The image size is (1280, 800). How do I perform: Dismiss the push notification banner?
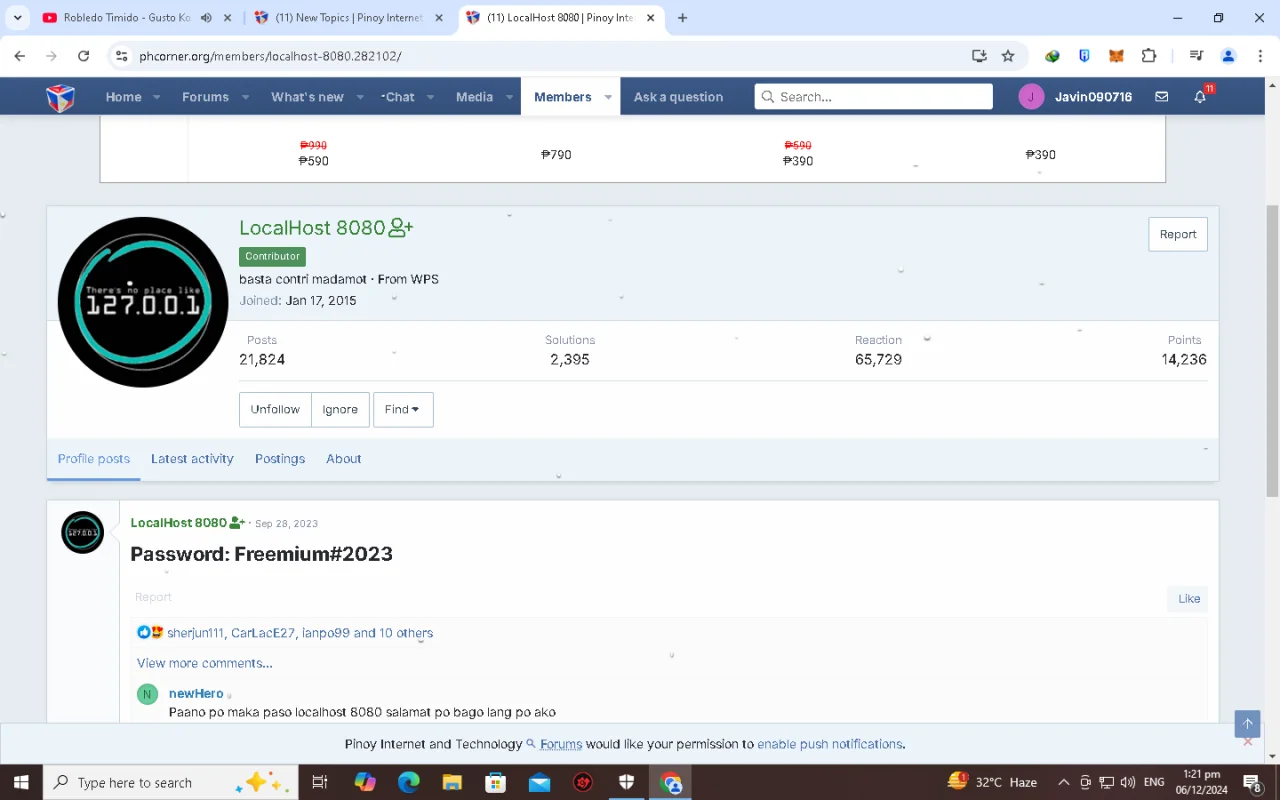point(1247,742)
